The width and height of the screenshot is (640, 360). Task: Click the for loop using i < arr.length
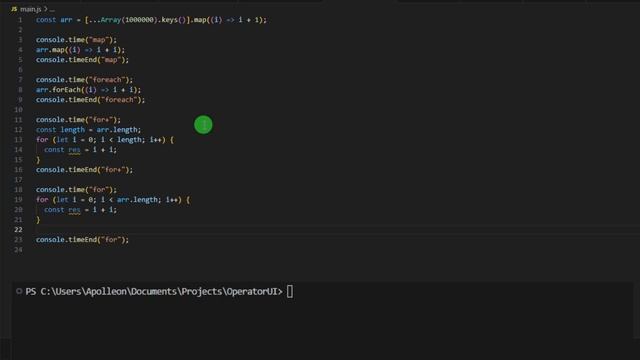click(x=113, y=200)
